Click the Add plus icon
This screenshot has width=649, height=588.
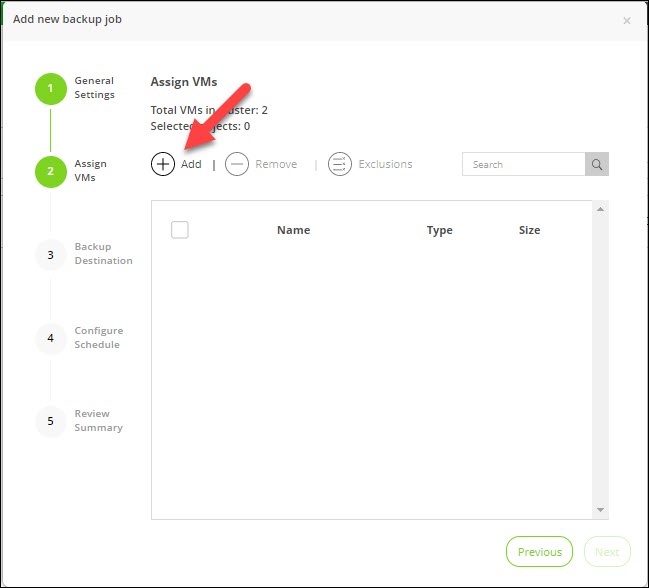pos(163,164)
